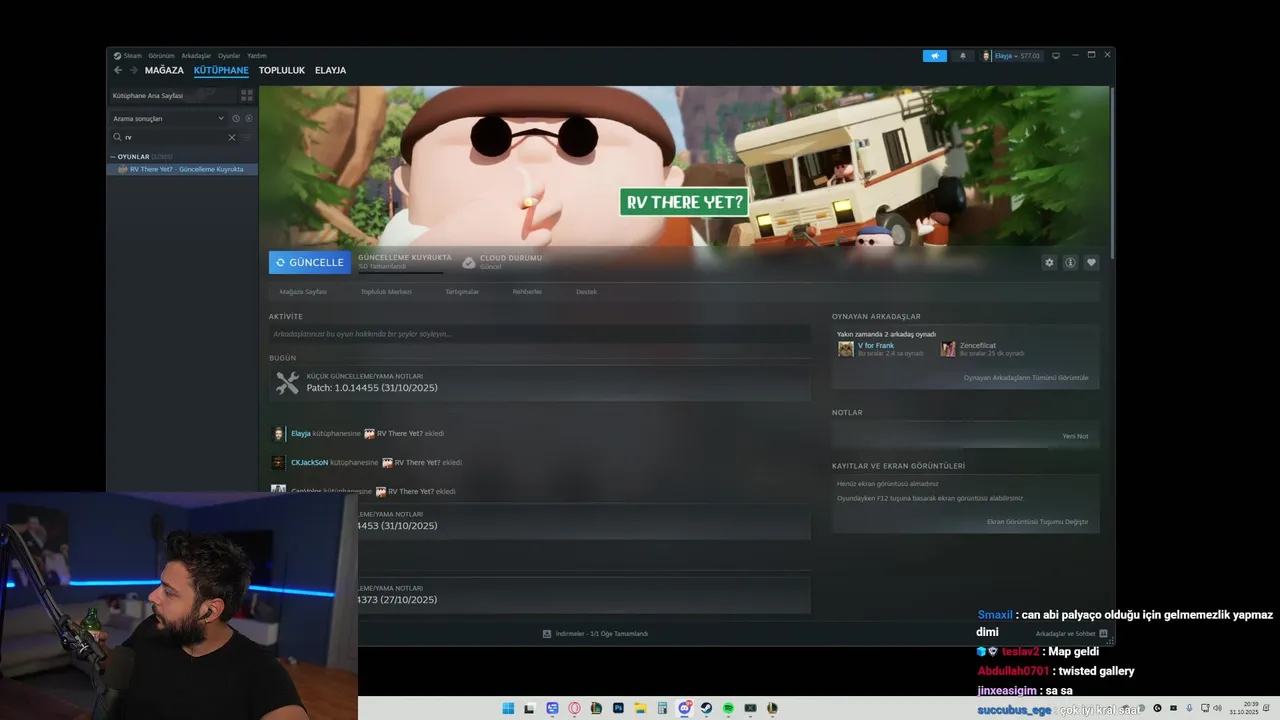This screenshot has width=1280, height=720.
Task: Click Yeni Not to add note
Action: (x=1075, y=437)
